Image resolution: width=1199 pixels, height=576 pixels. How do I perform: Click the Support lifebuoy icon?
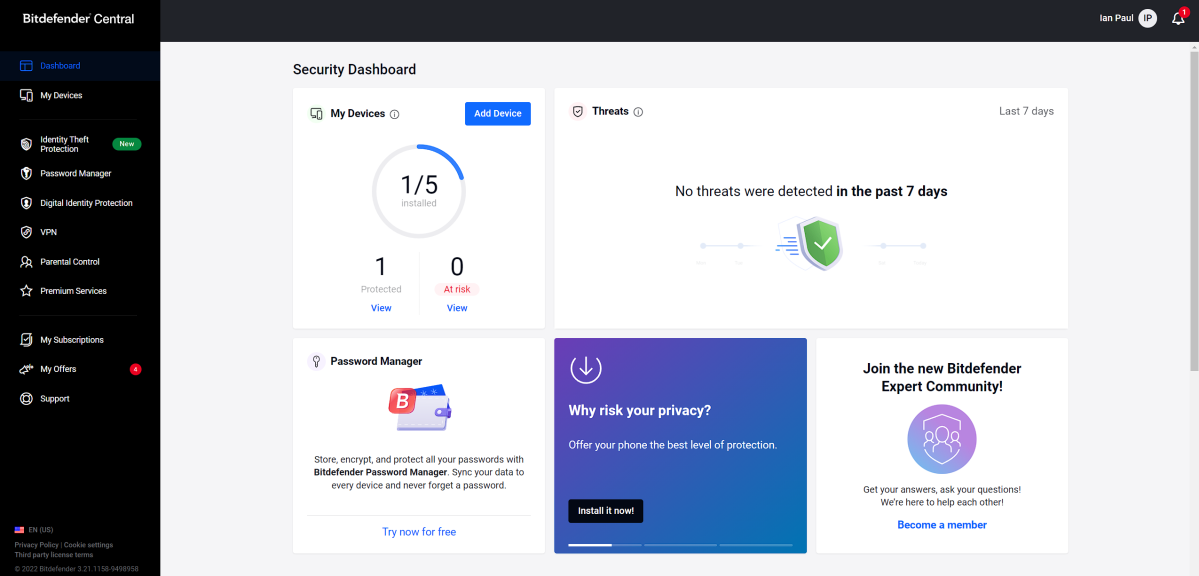pos(26,399)
